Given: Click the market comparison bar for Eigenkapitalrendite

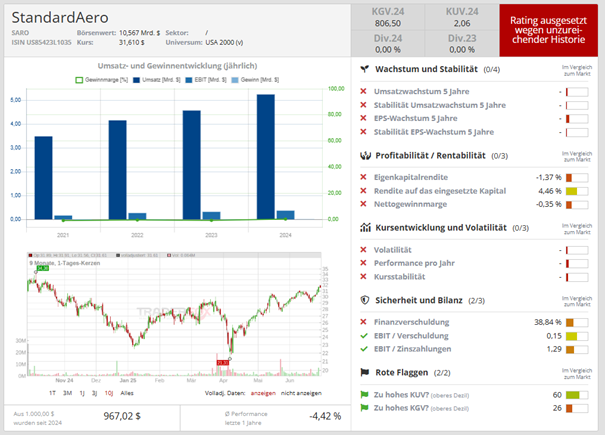Looking at the screenshot, I should [577, 178].
